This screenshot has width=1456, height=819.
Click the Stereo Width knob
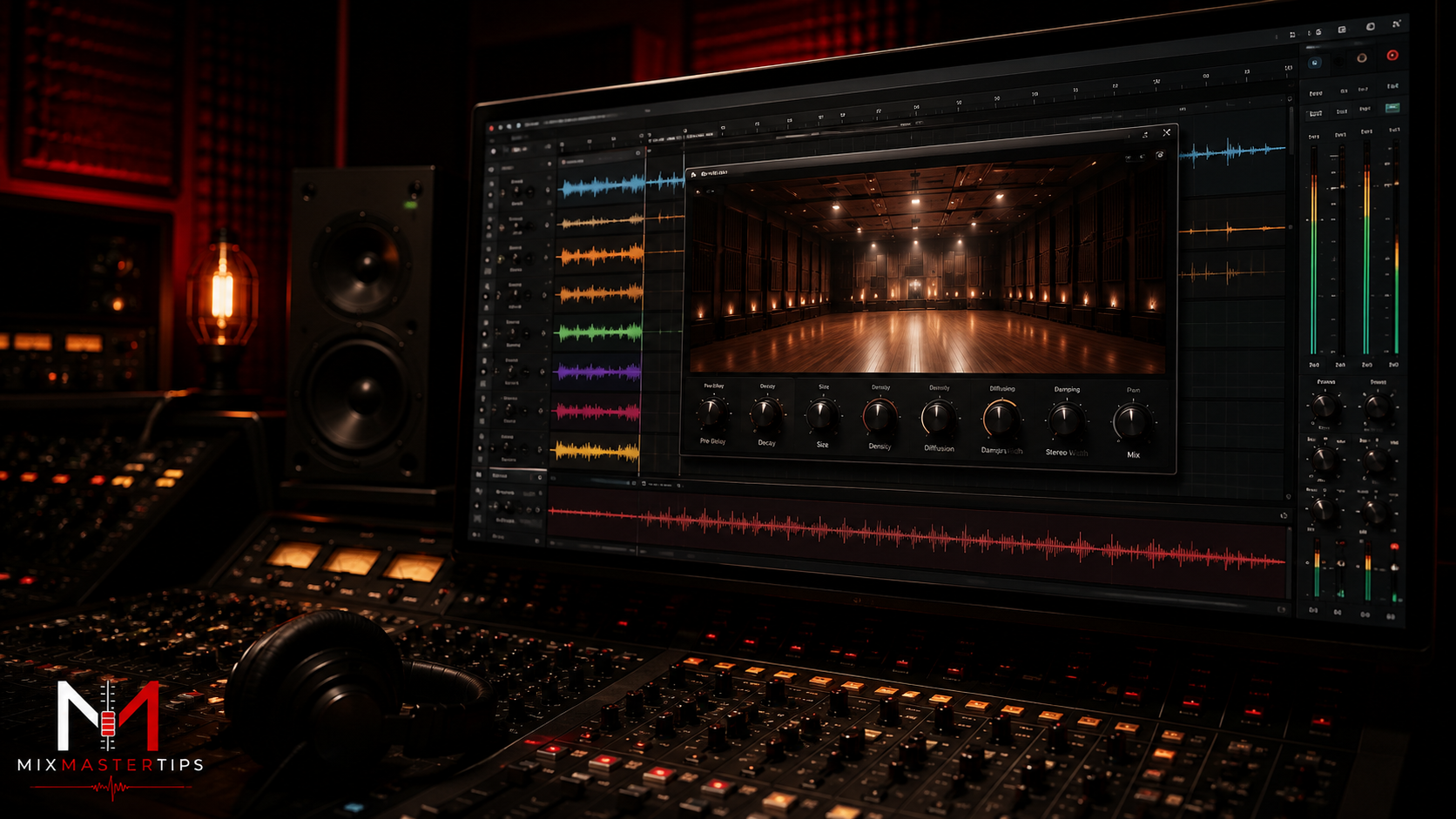click(1065, 420)
